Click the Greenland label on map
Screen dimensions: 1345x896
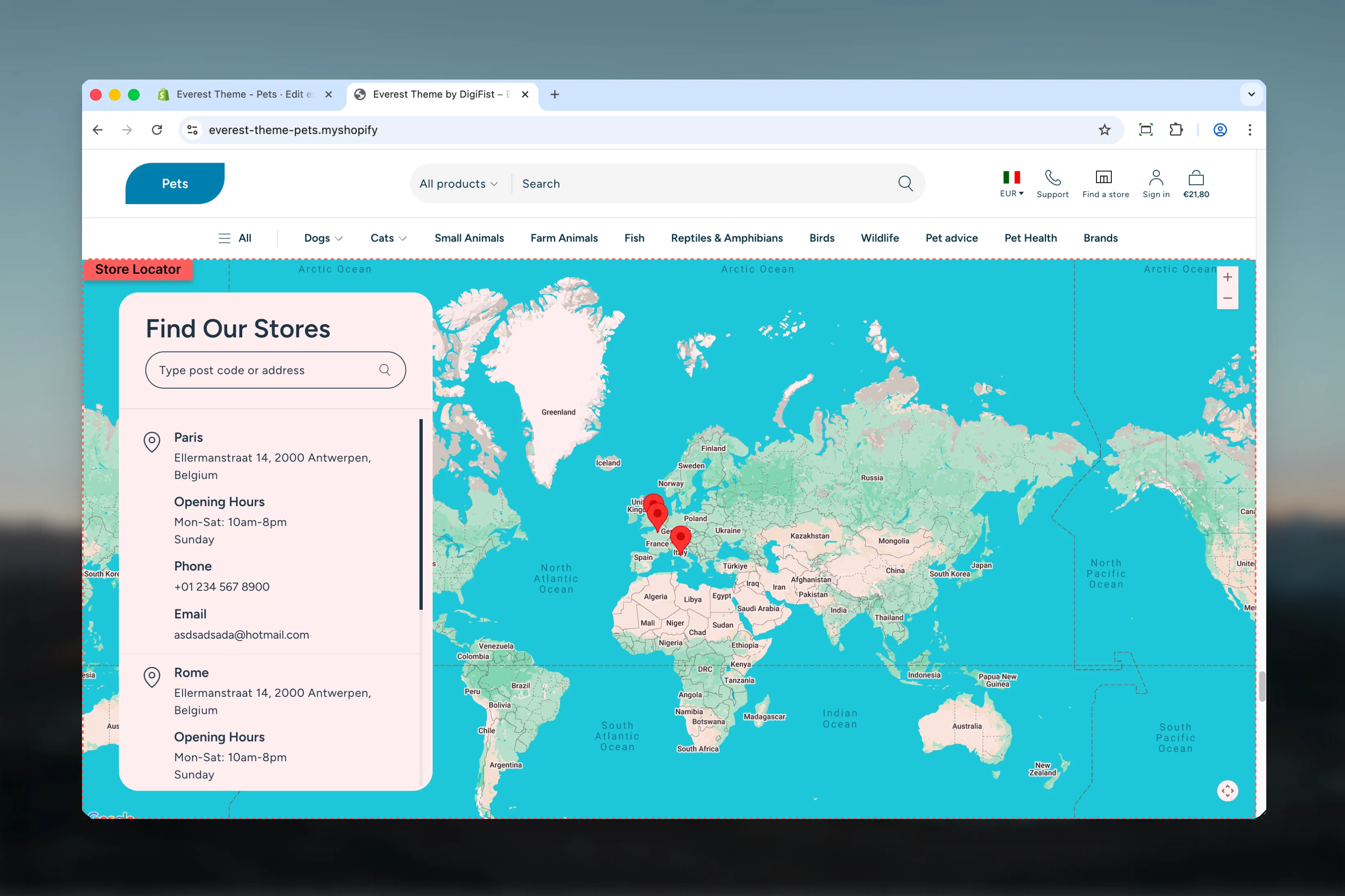[x=559, y=412]
